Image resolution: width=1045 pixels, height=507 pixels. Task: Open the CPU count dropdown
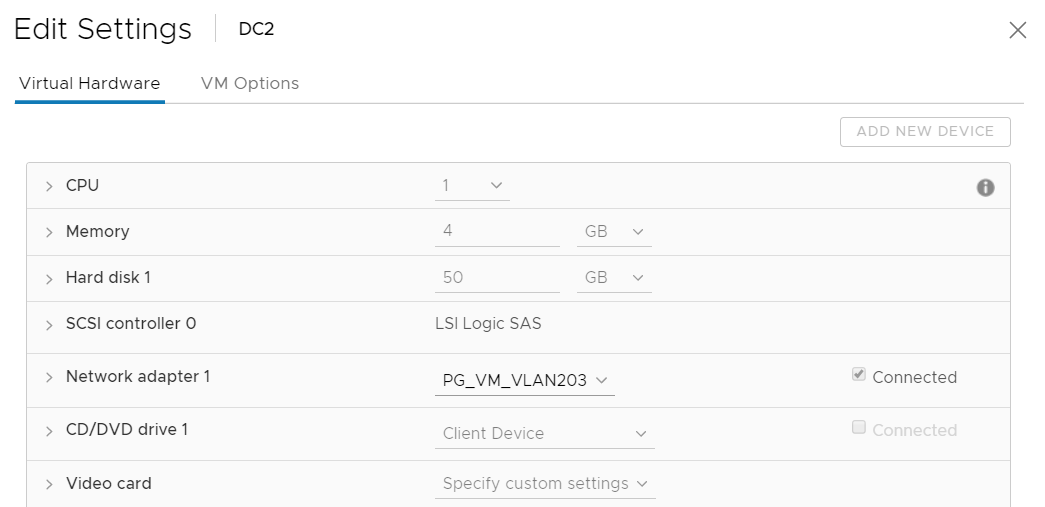click(x=473, y=186)
